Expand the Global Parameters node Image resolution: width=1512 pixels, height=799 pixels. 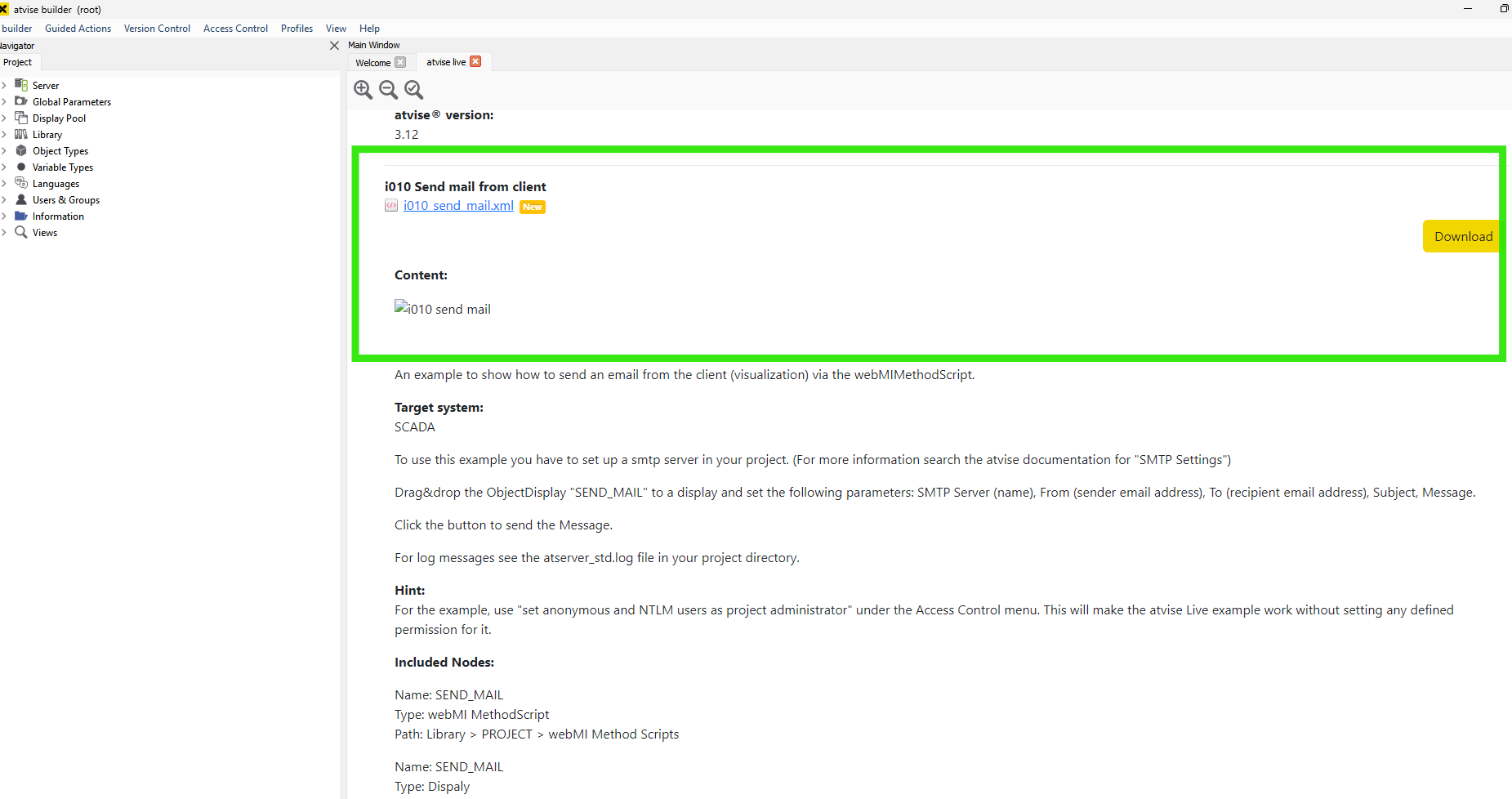pos(4,101)
